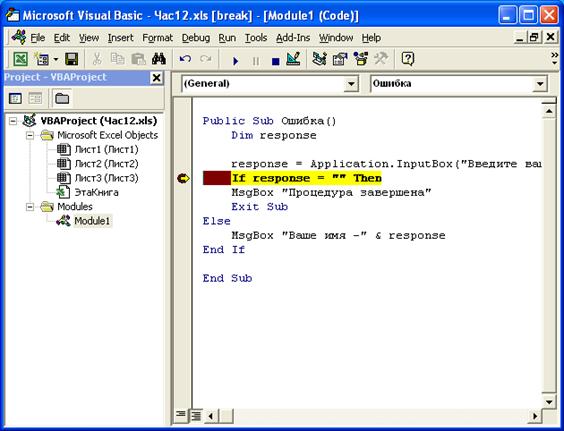Click horizontal scrollbar left arrow
The height and width of the screenshot is (431, 564).
point(211,416)
